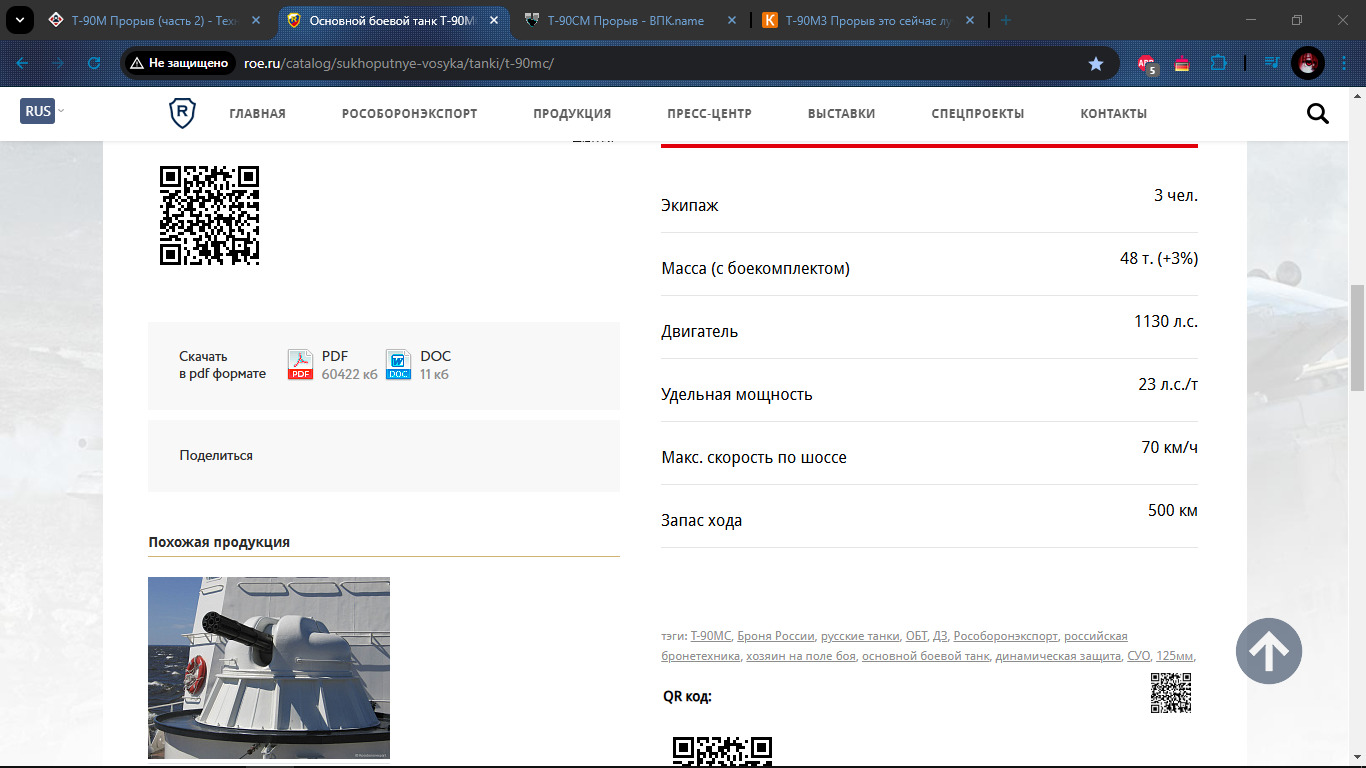Screen dimensions: 1366x768
Task: Click the PDF 60422 кб link
Action: [349, 365]
